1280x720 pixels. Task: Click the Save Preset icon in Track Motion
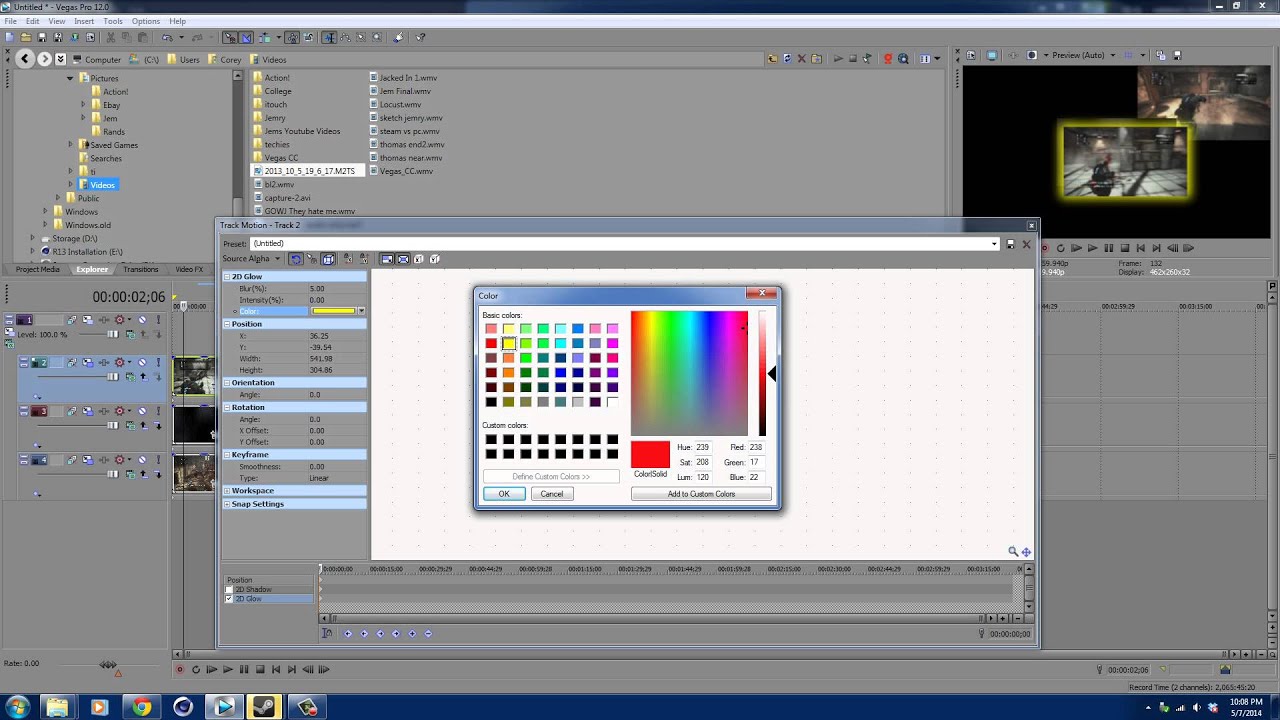1010,244
